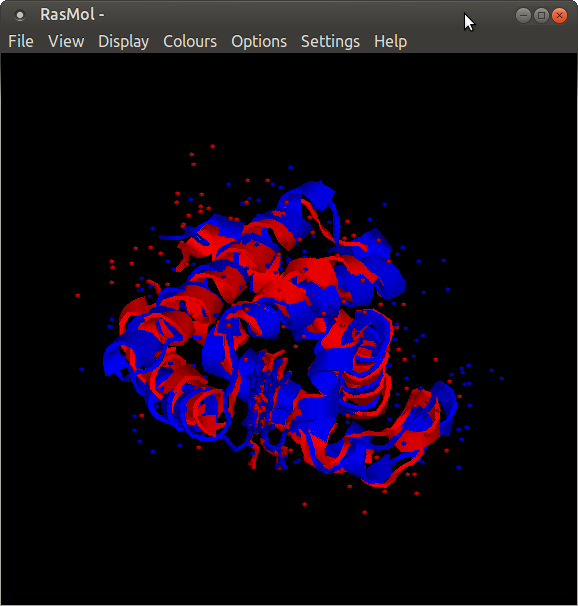Open the File menu
Screen dimensions: 578x606
tap(21, 41)
